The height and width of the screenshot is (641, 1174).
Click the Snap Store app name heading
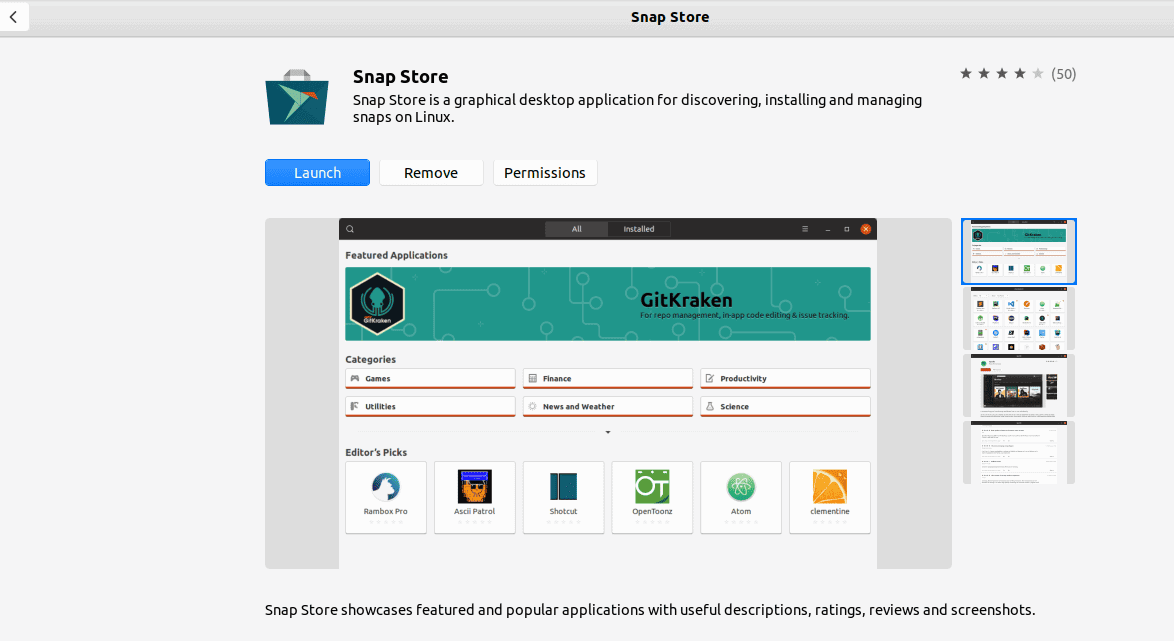pos(401,76)
